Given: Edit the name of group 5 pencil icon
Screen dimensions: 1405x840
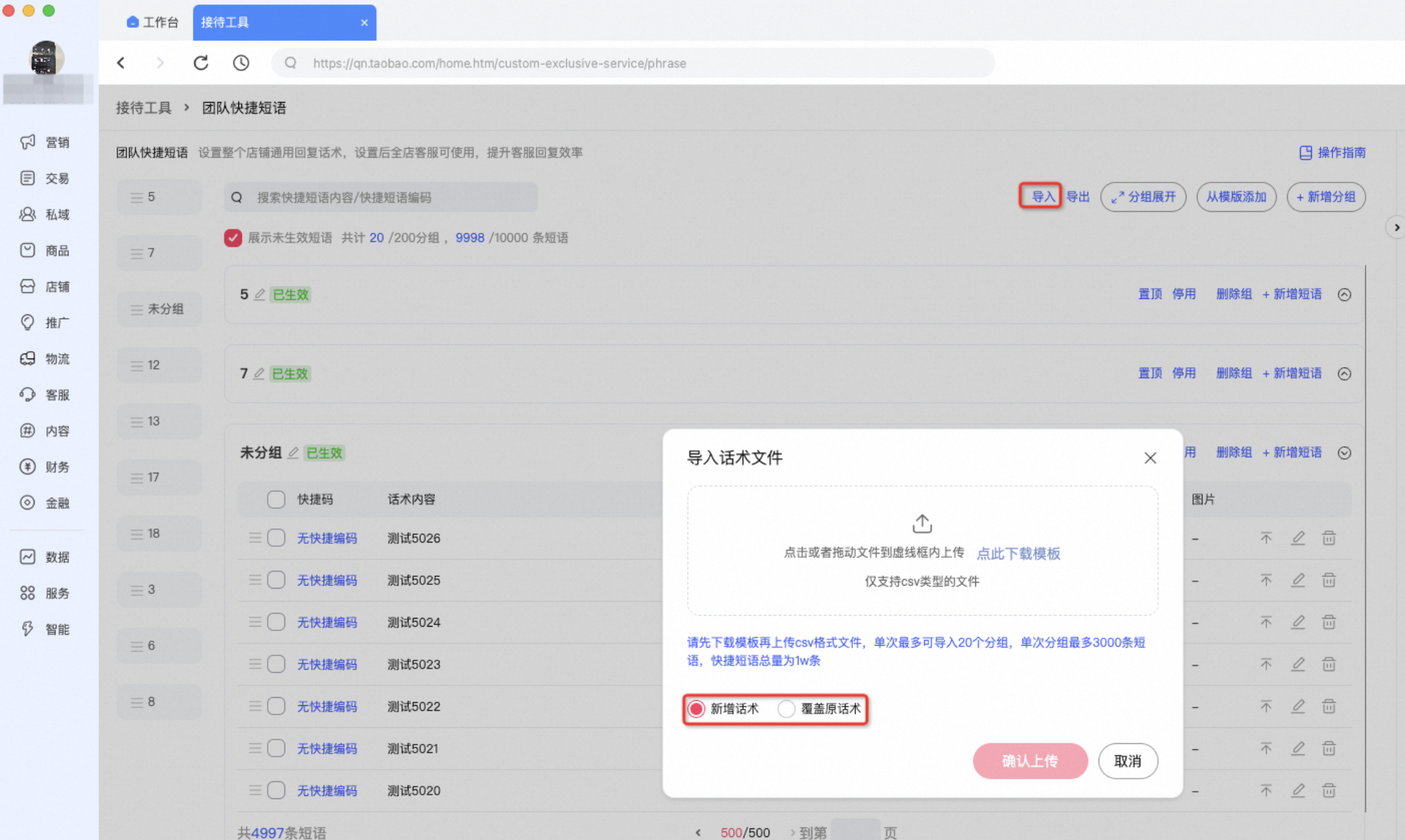Looking at the screenshot, I should coord(260,295).
